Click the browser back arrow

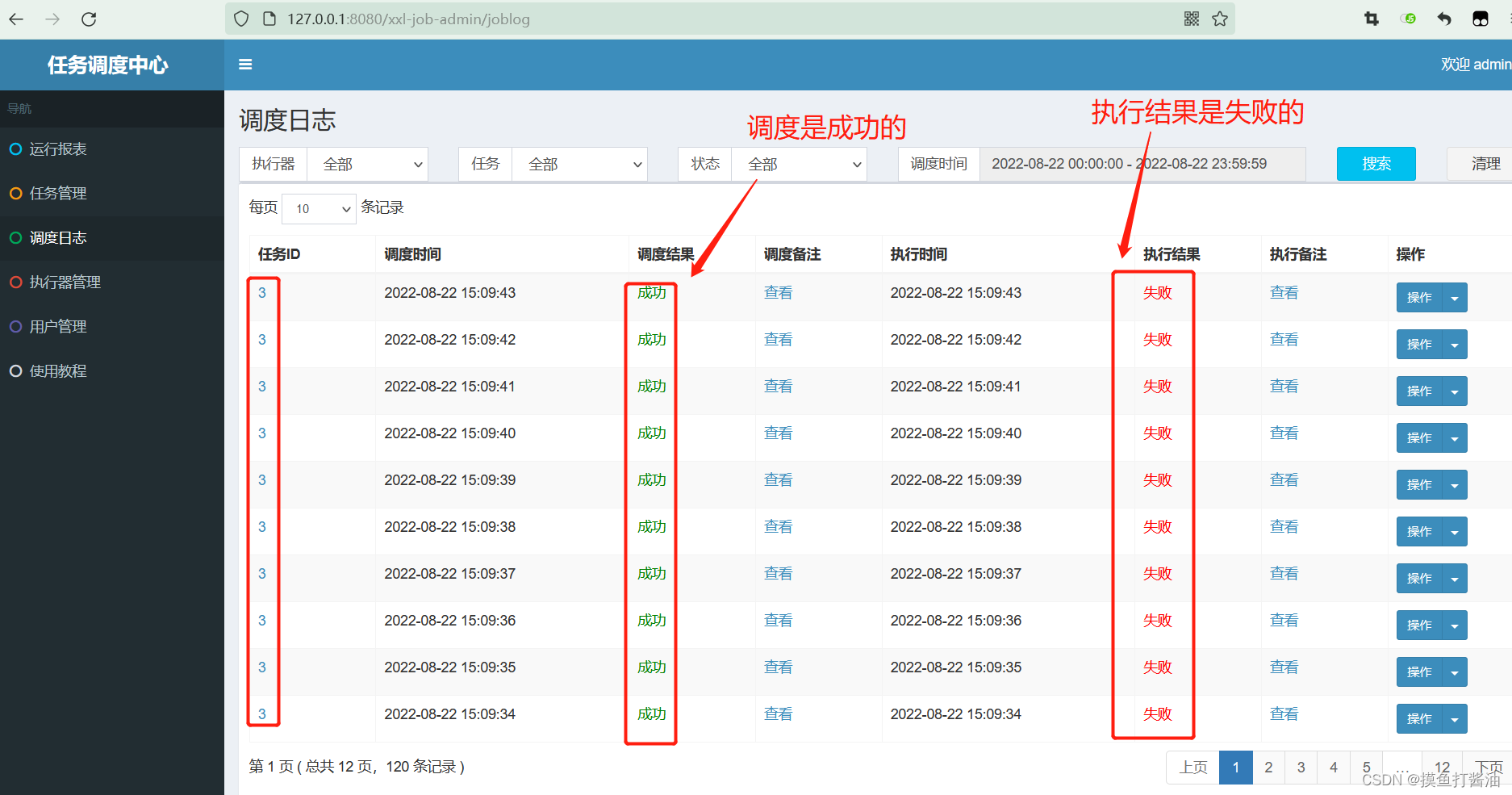point(16,19)
